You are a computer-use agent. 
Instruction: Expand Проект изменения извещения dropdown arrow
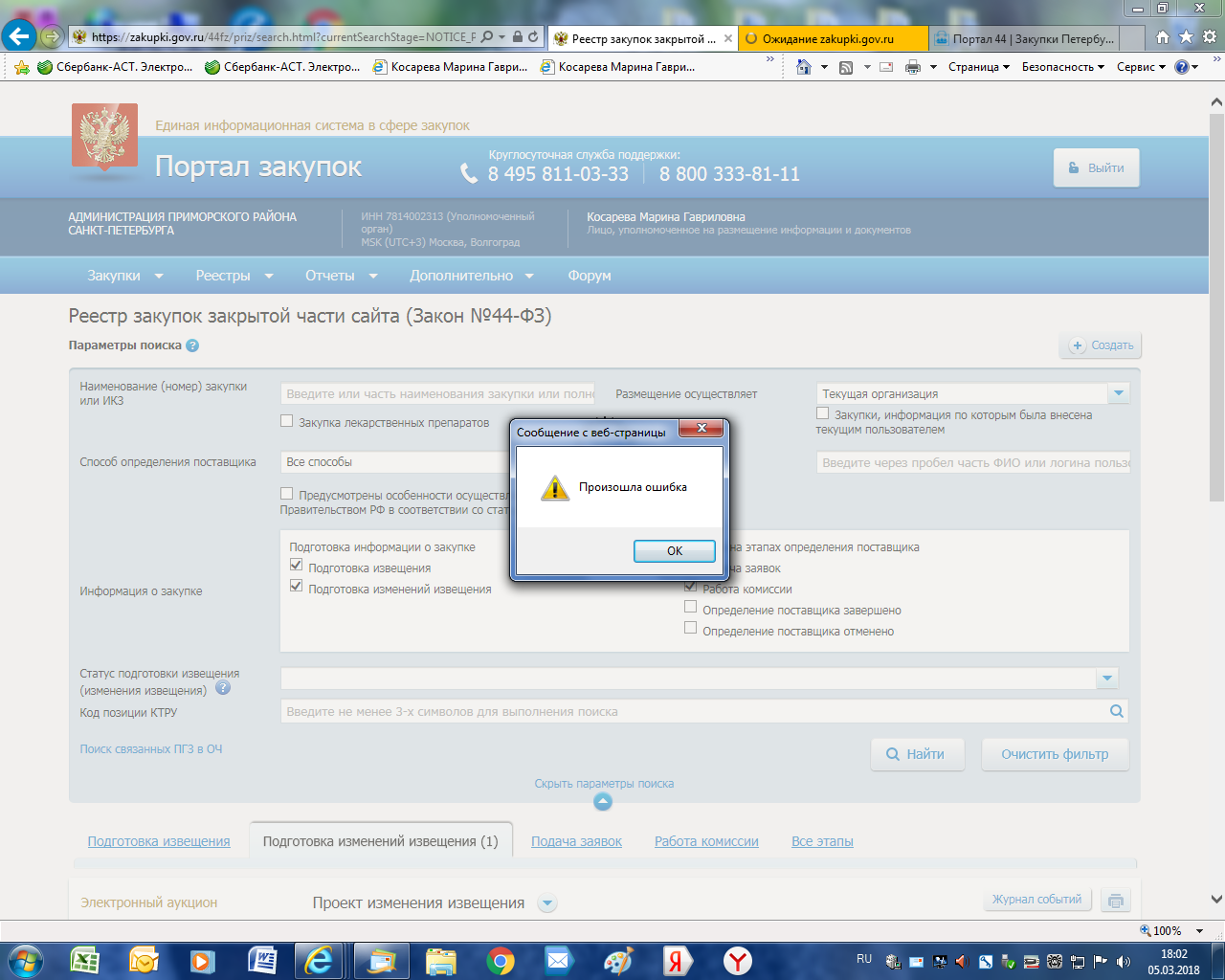click(546, 903)
